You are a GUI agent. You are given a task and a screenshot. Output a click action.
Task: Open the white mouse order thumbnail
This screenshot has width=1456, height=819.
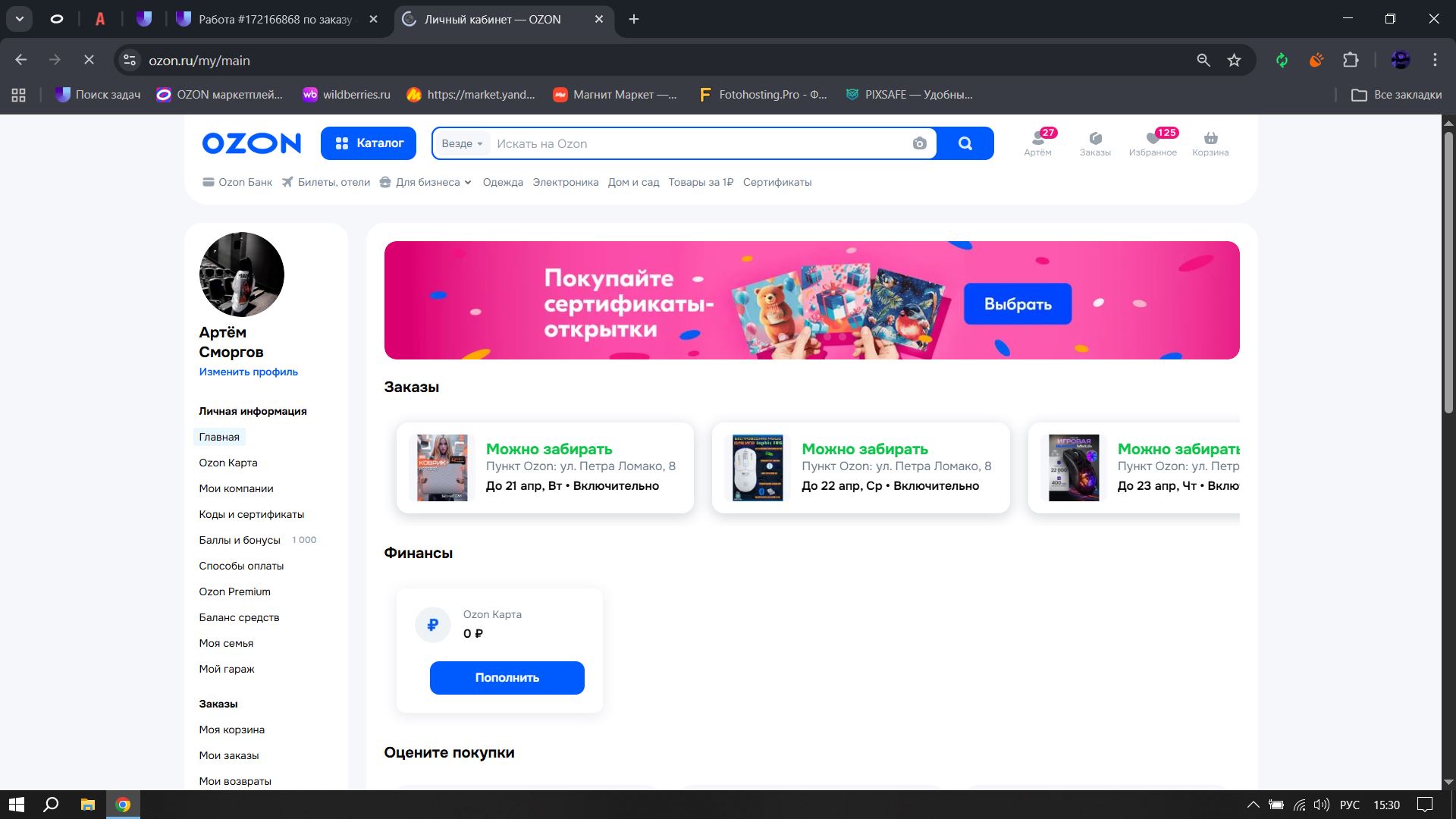(x=758, y=468)
